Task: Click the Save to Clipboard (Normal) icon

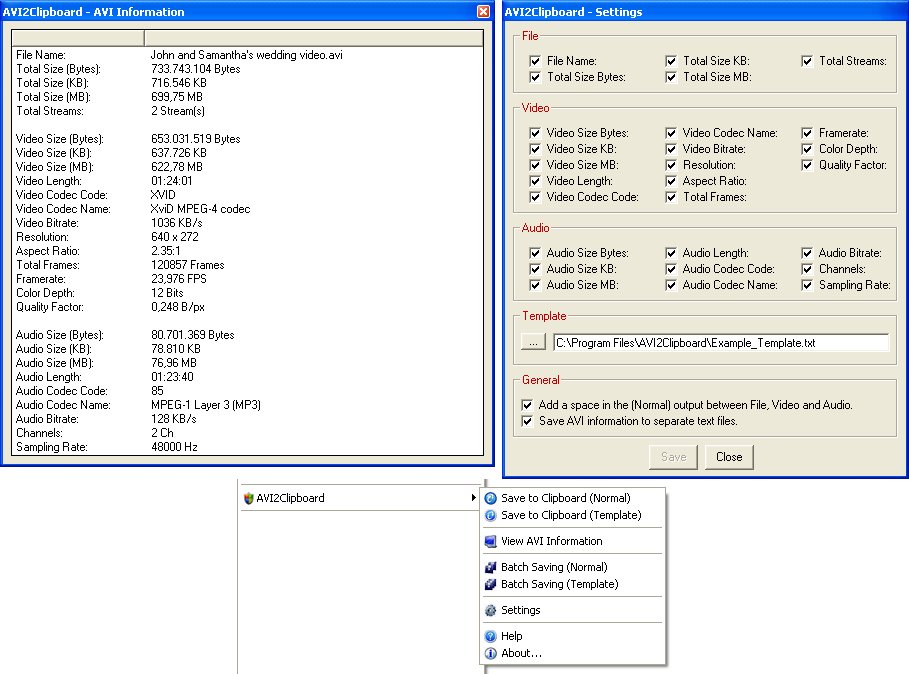Action: [490, 498]
